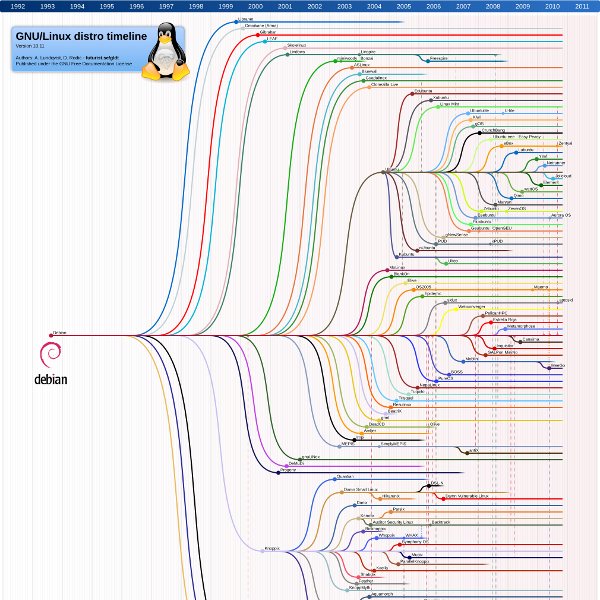
Task: Click the Ulteo green node dot
Action: coord(446,264)
